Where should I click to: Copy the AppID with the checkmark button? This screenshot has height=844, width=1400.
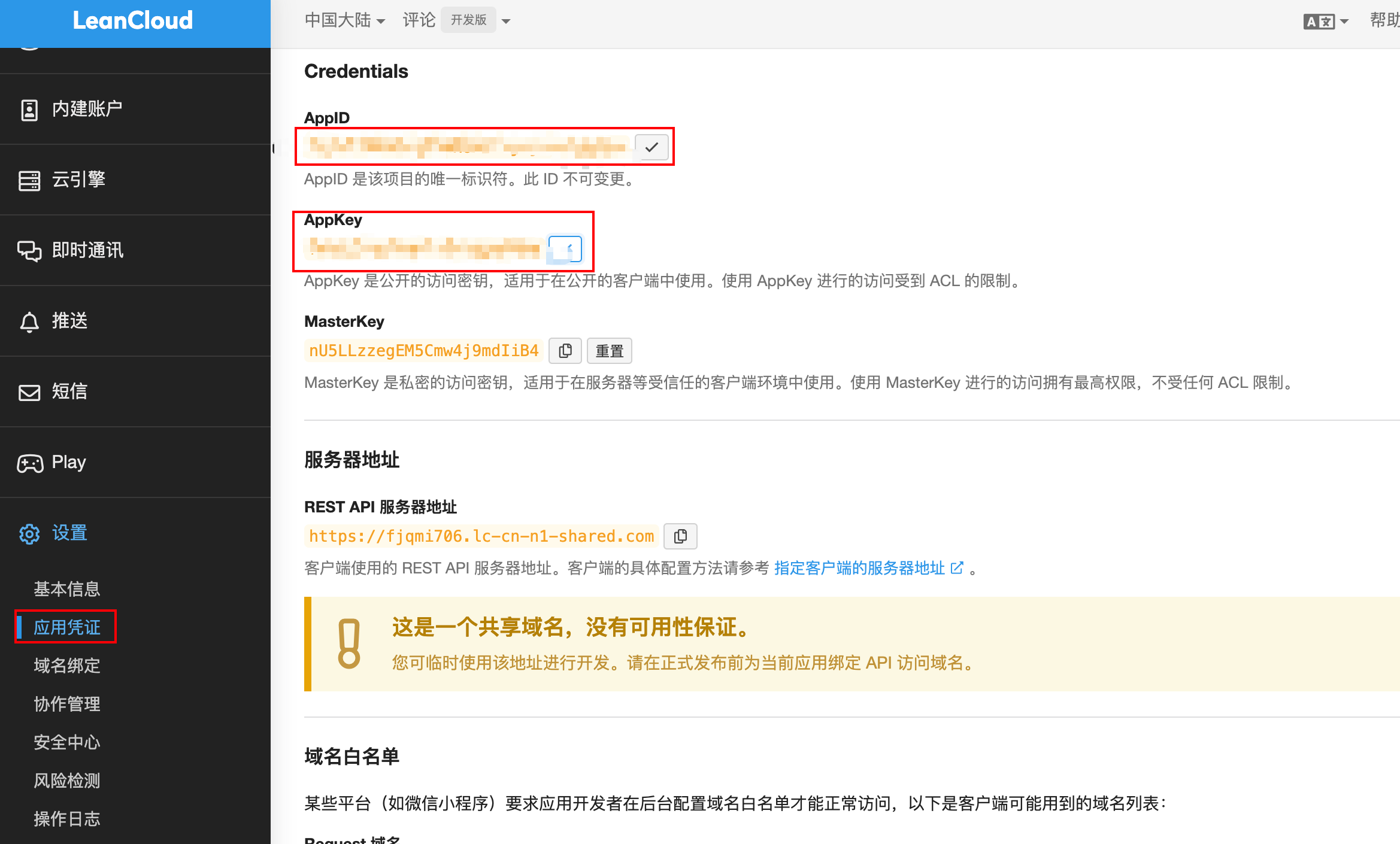coord(651,147)
